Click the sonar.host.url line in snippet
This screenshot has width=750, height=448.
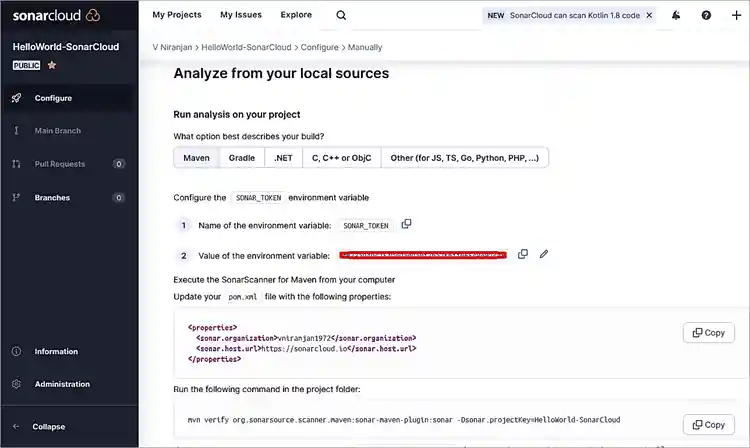tap(306, 349)
